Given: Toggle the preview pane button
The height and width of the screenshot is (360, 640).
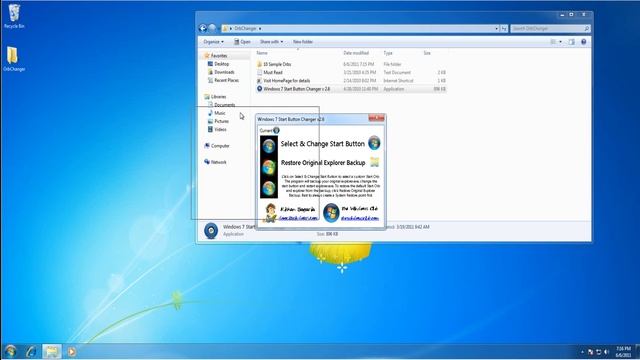Looking at the screenshot, I should [571, 42].
